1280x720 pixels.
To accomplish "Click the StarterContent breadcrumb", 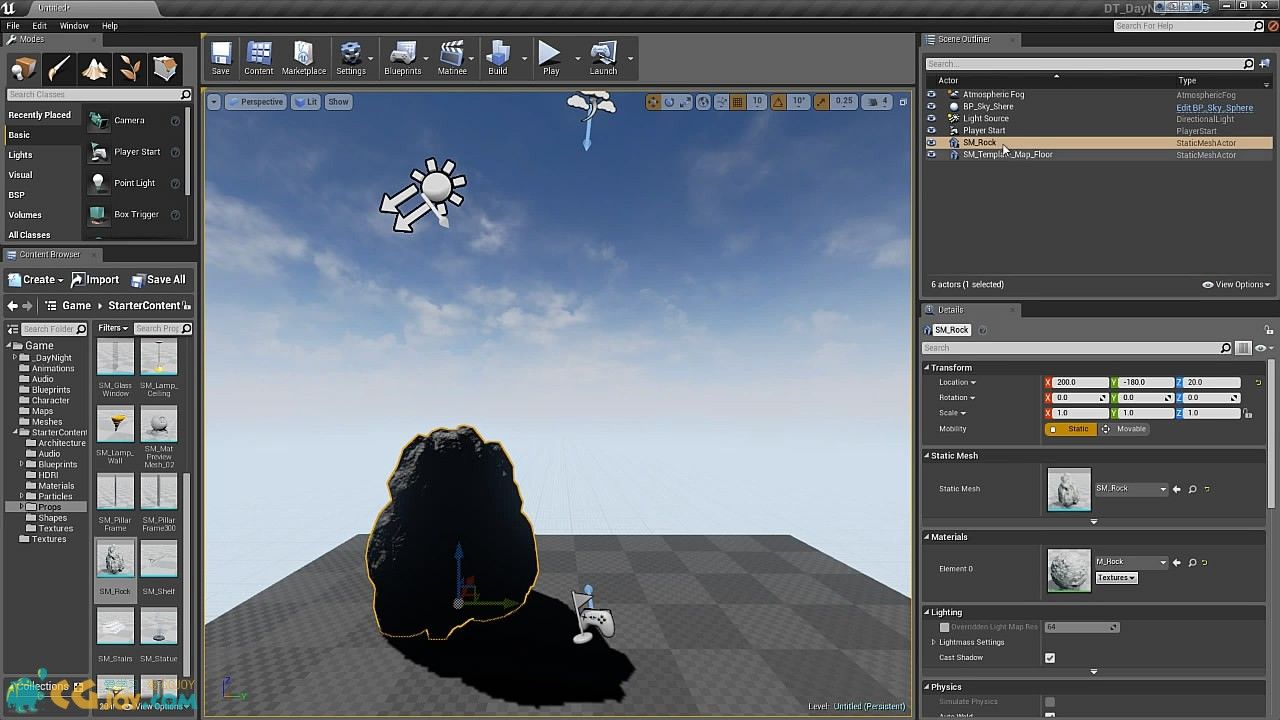I will click(x=144, y=306).
